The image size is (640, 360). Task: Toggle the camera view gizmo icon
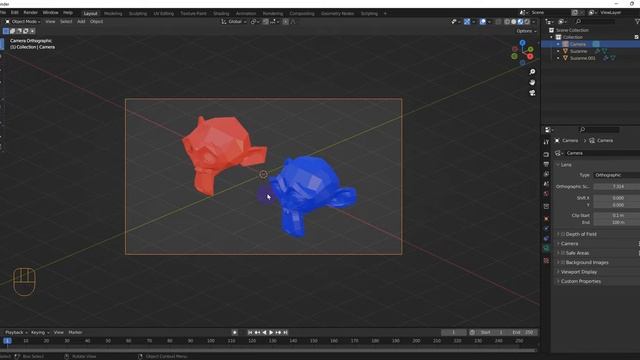click(532, 93)
